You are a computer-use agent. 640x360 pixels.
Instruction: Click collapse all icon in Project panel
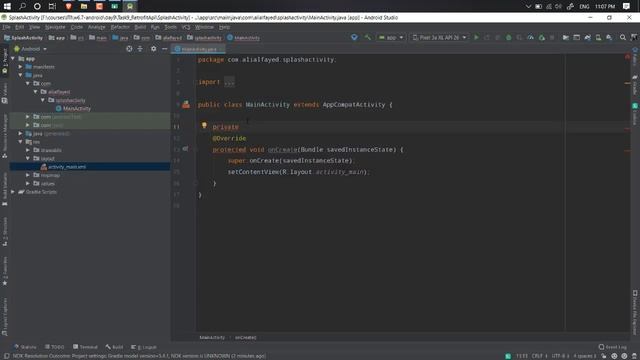140,49
